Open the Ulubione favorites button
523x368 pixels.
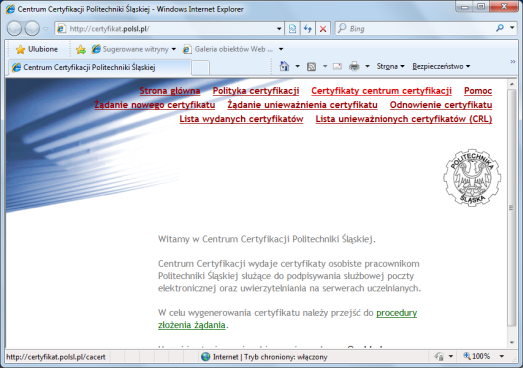[x=37, y=49]
